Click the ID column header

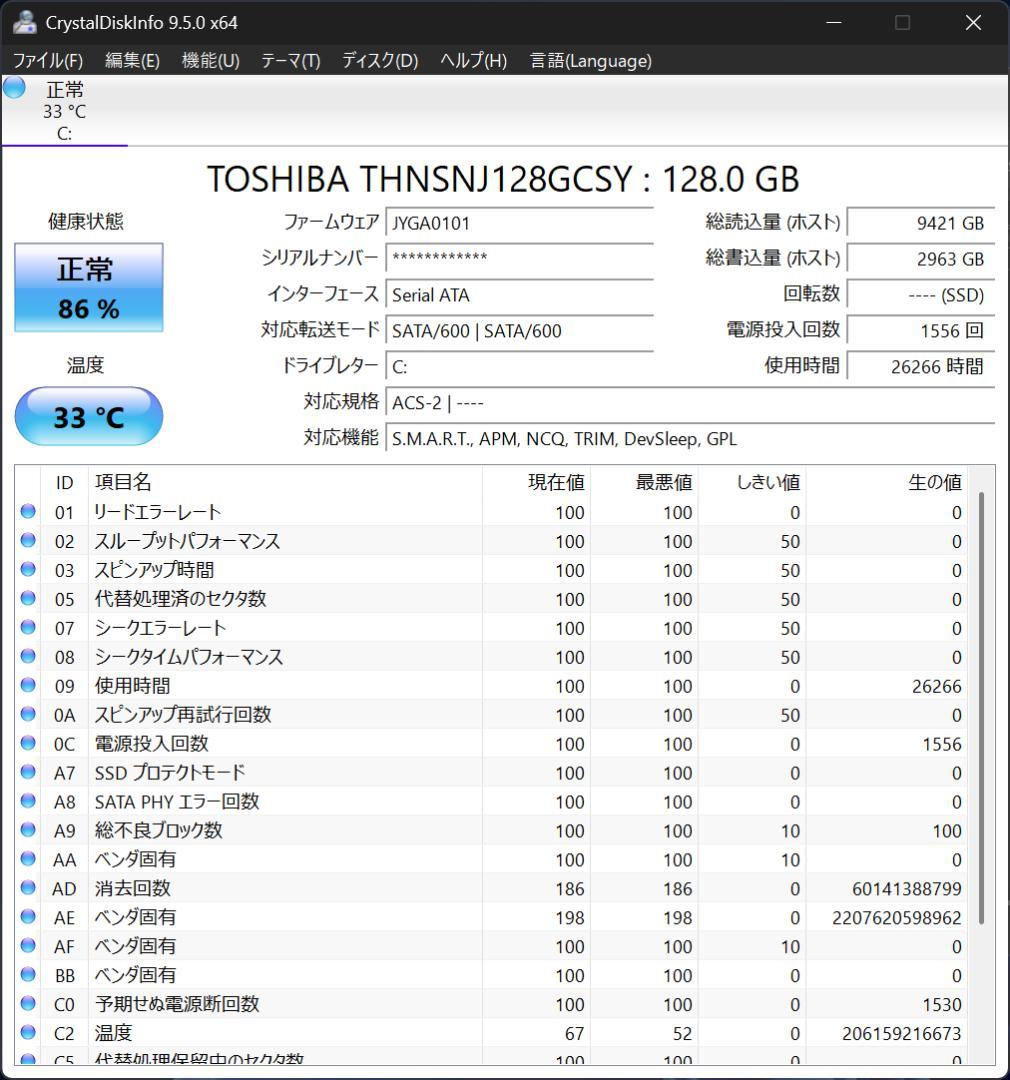(65, 482)
